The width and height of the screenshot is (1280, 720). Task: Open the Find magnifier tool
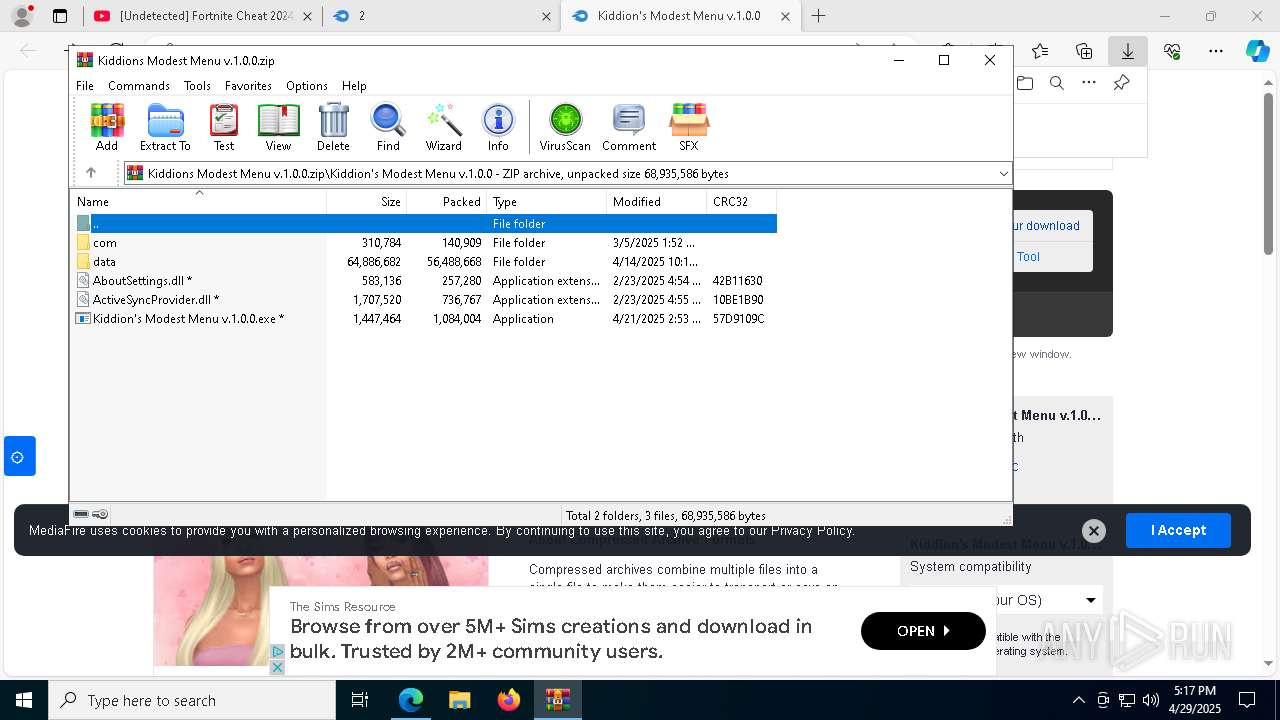coord(388,127)
